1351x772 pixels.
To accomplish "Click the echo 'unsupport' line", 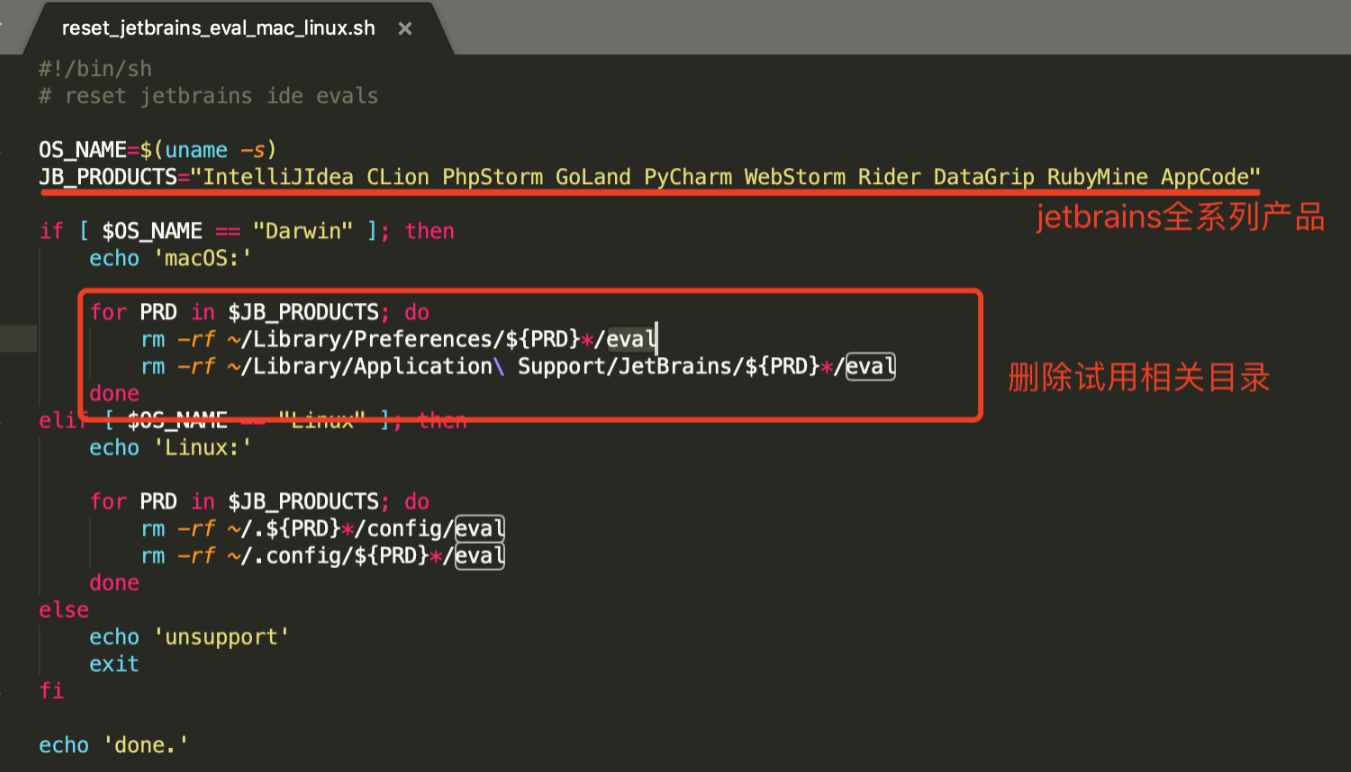I will (x=189, y=636).
